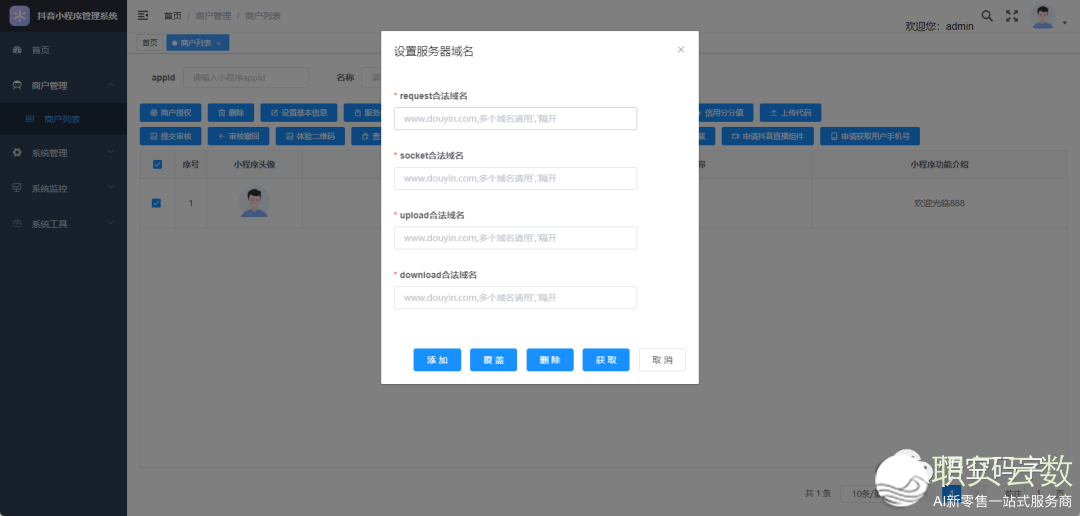
Task: Close the 设置服务器域名 dialog with X
Action: pyautogui.click(x=681, y=50)
